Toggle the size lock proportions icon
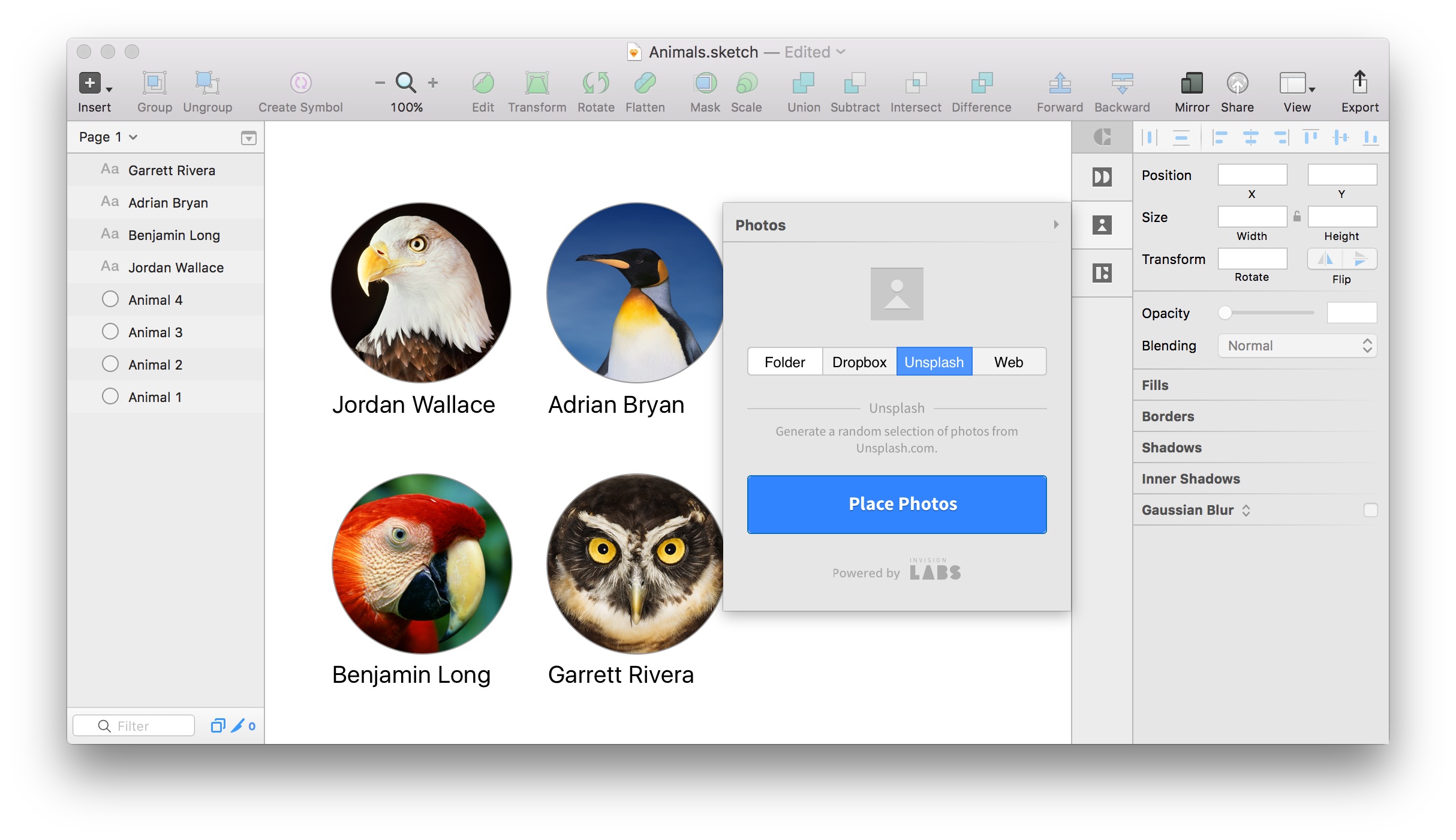Image resolution: width=1456 pixels, height=840 pixels. click(x=1297, y=217)
